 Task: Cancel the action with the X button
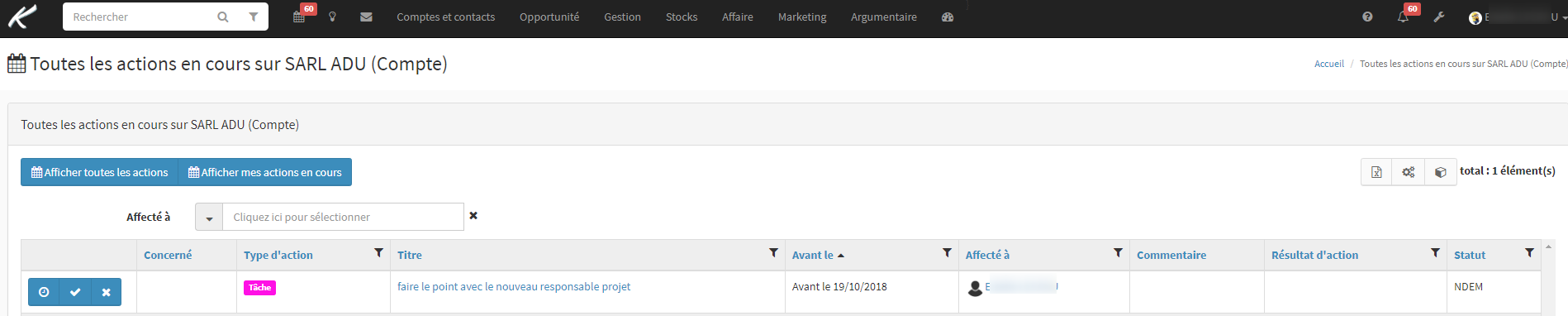pos(106,292)
